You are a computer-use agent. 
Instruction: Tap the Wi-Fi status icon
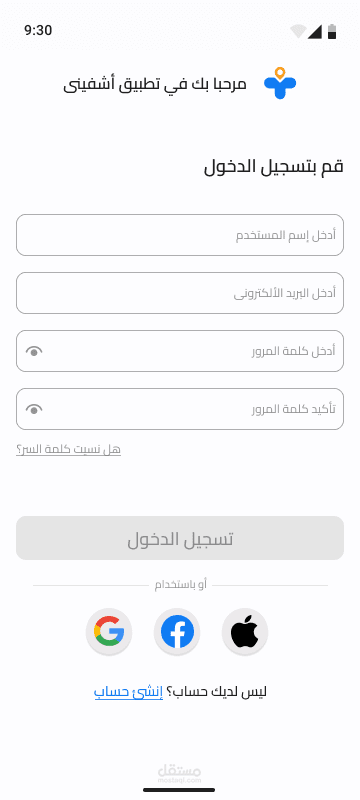298,32
